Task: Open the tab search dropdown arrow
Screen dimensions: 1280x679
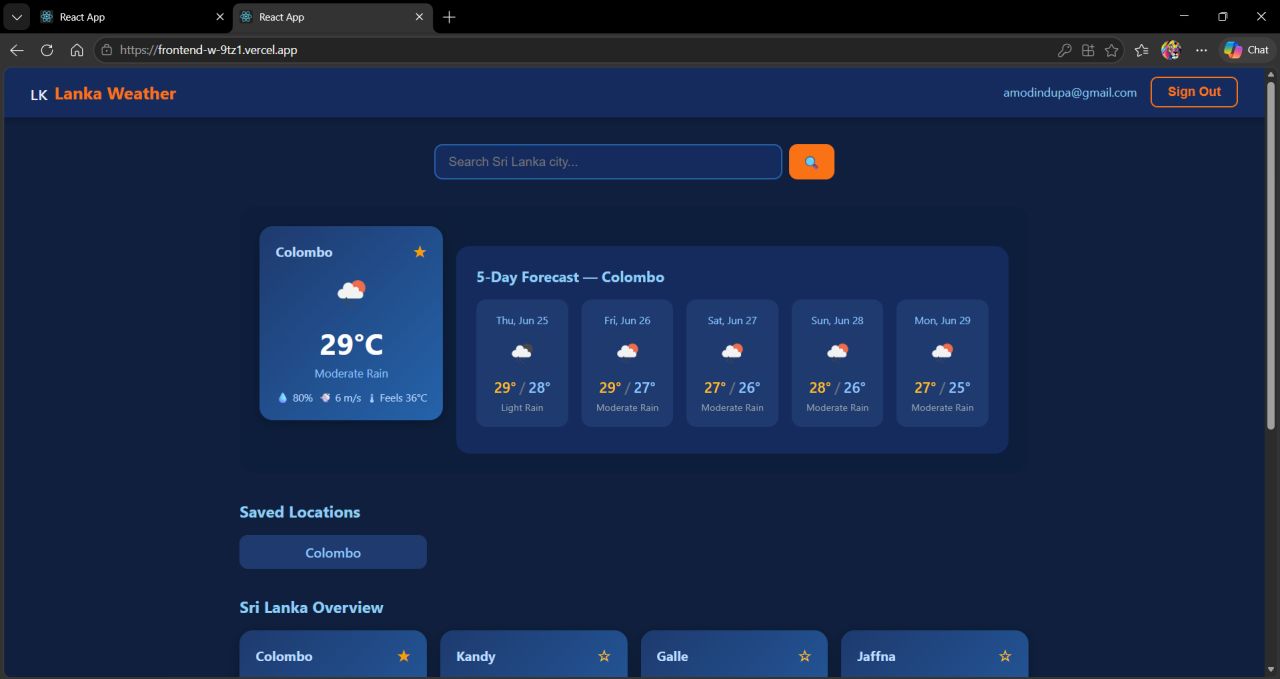Action: pos(16,17)
